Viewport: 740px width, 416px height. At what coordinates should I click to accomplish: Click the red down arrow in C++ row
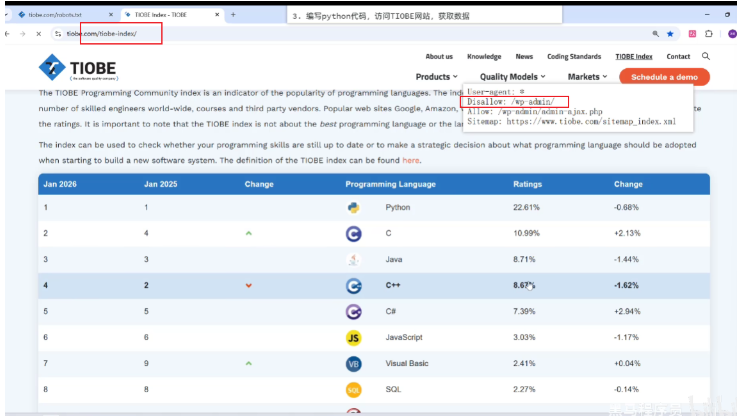pyautogui.click(x=249, y=285)
